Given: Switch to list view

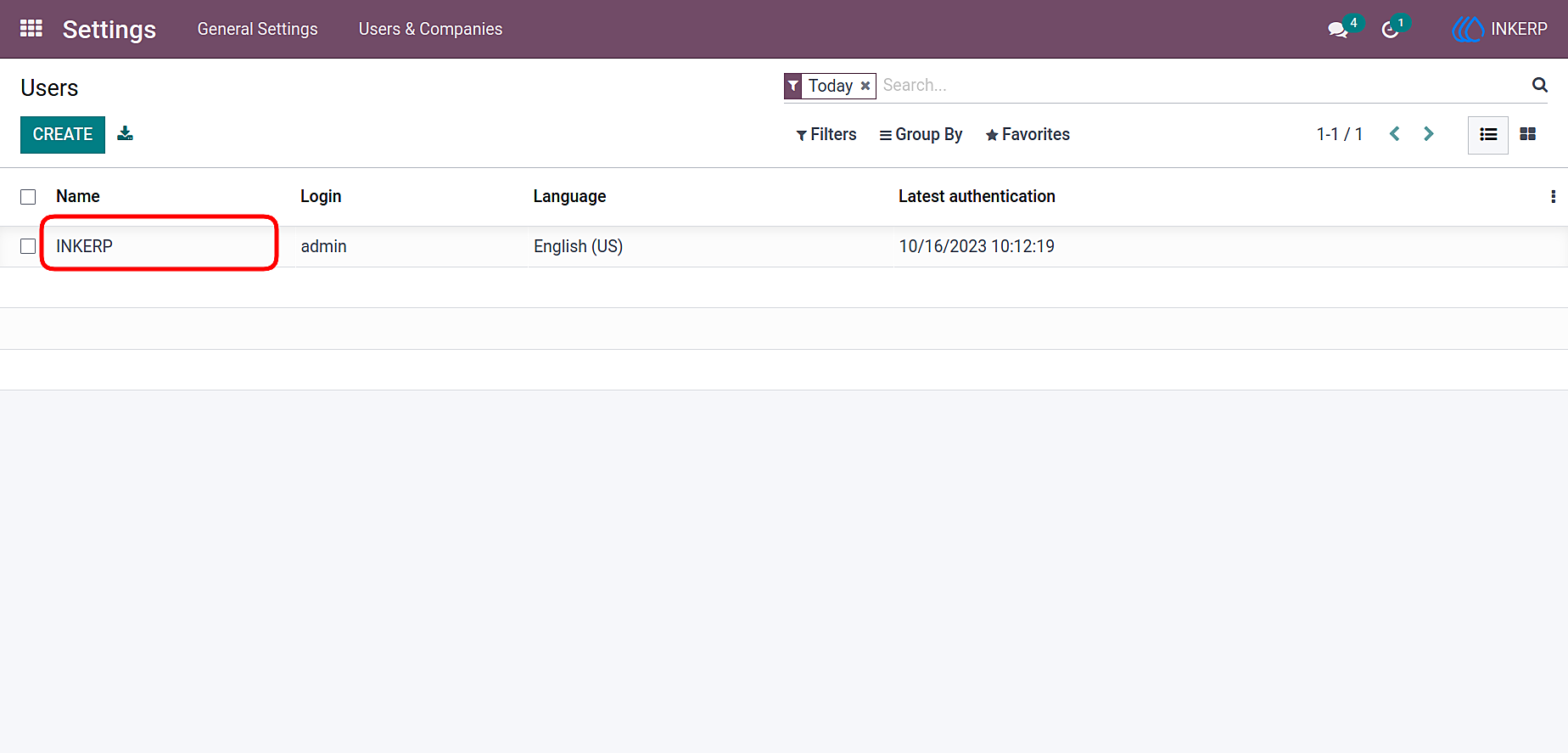Looking at the screenshot, I should pyautogui.click(x=1488, y=135).
